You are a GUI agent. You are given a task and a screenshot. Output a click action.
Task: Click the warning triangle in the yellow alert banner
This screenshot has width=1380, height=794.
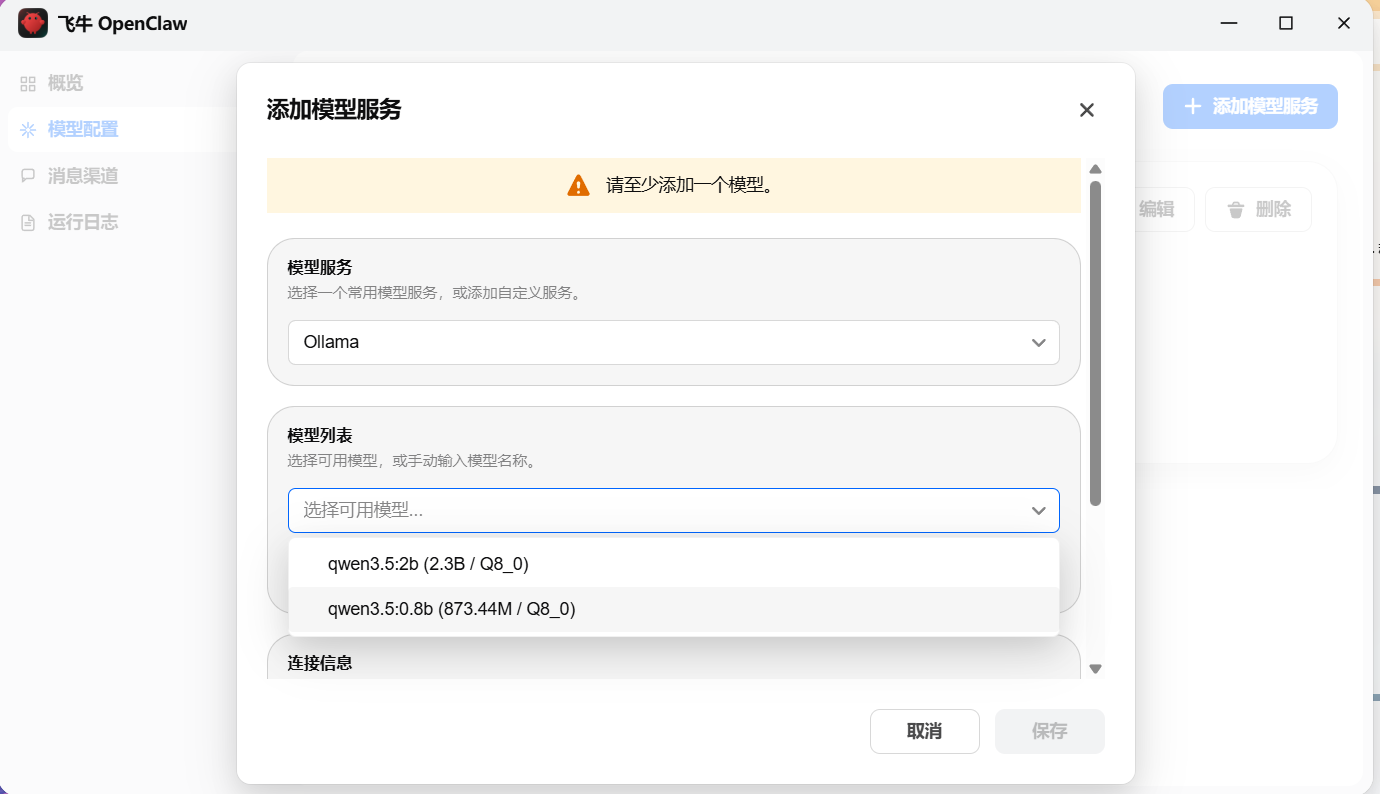point(578,185)
